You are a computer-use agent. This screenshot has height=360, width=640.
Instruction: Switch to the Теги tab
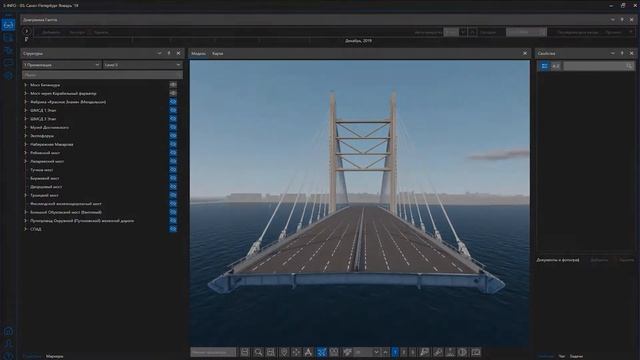click(x=562, y=356)
